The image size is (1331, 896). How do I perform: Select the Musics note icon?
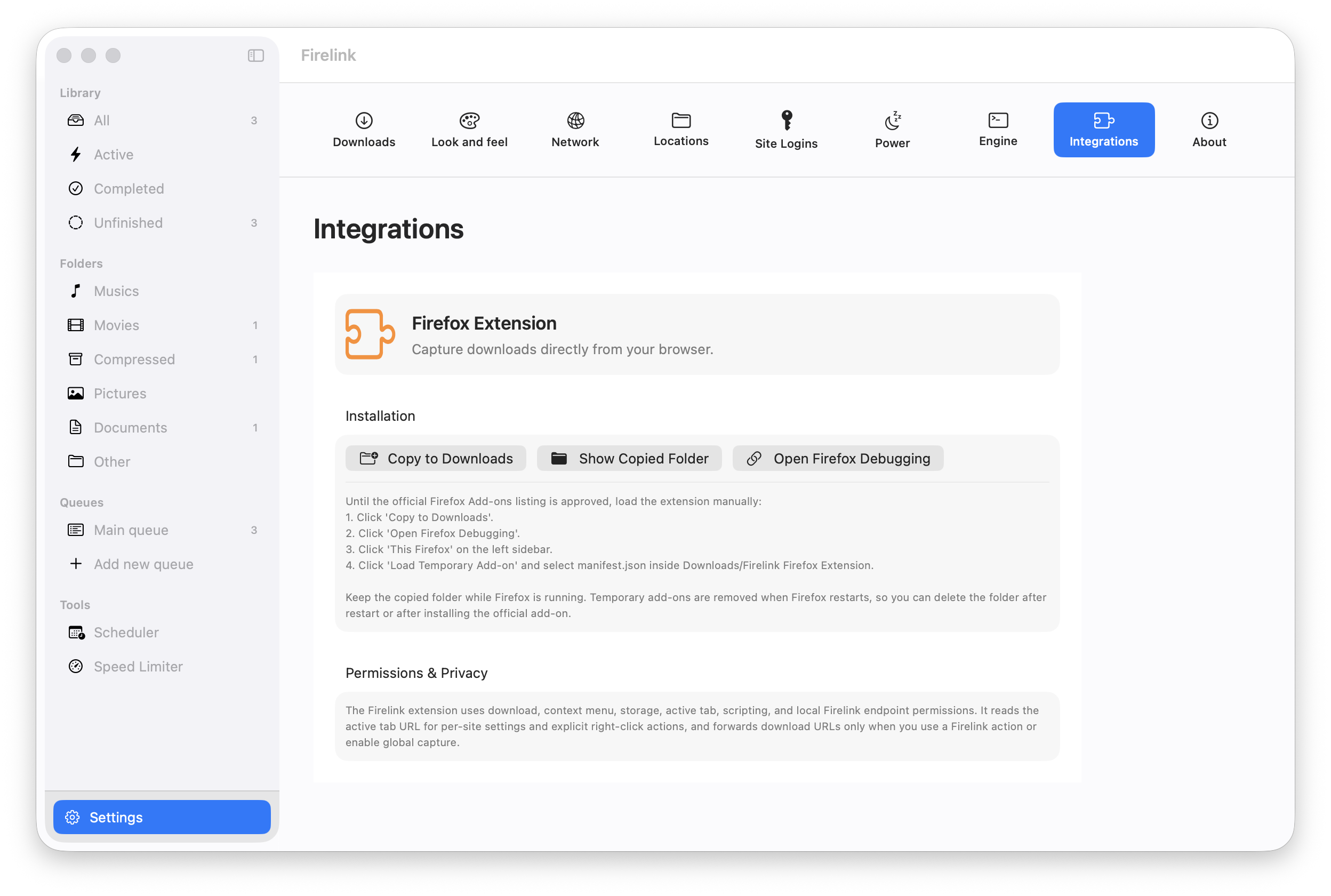tap(75, 291)
